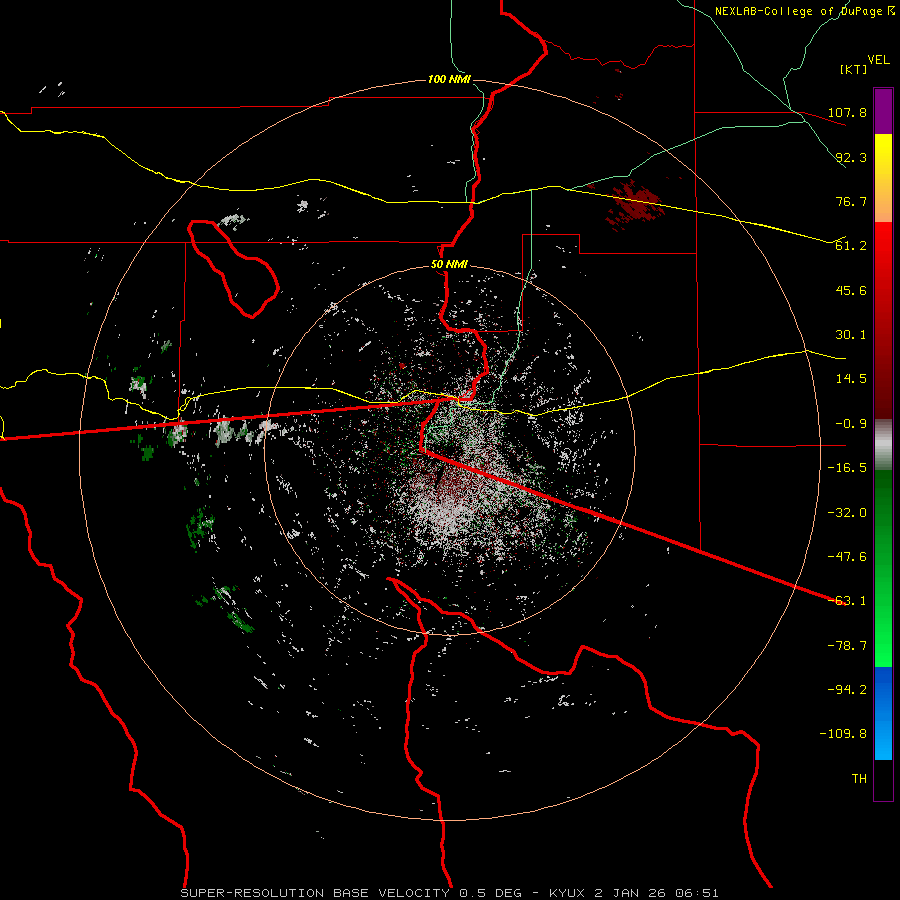The height and width of the screenshot is (900, 900).
Task: Click the VEL legend title
Action: click(x=878, y=60)
